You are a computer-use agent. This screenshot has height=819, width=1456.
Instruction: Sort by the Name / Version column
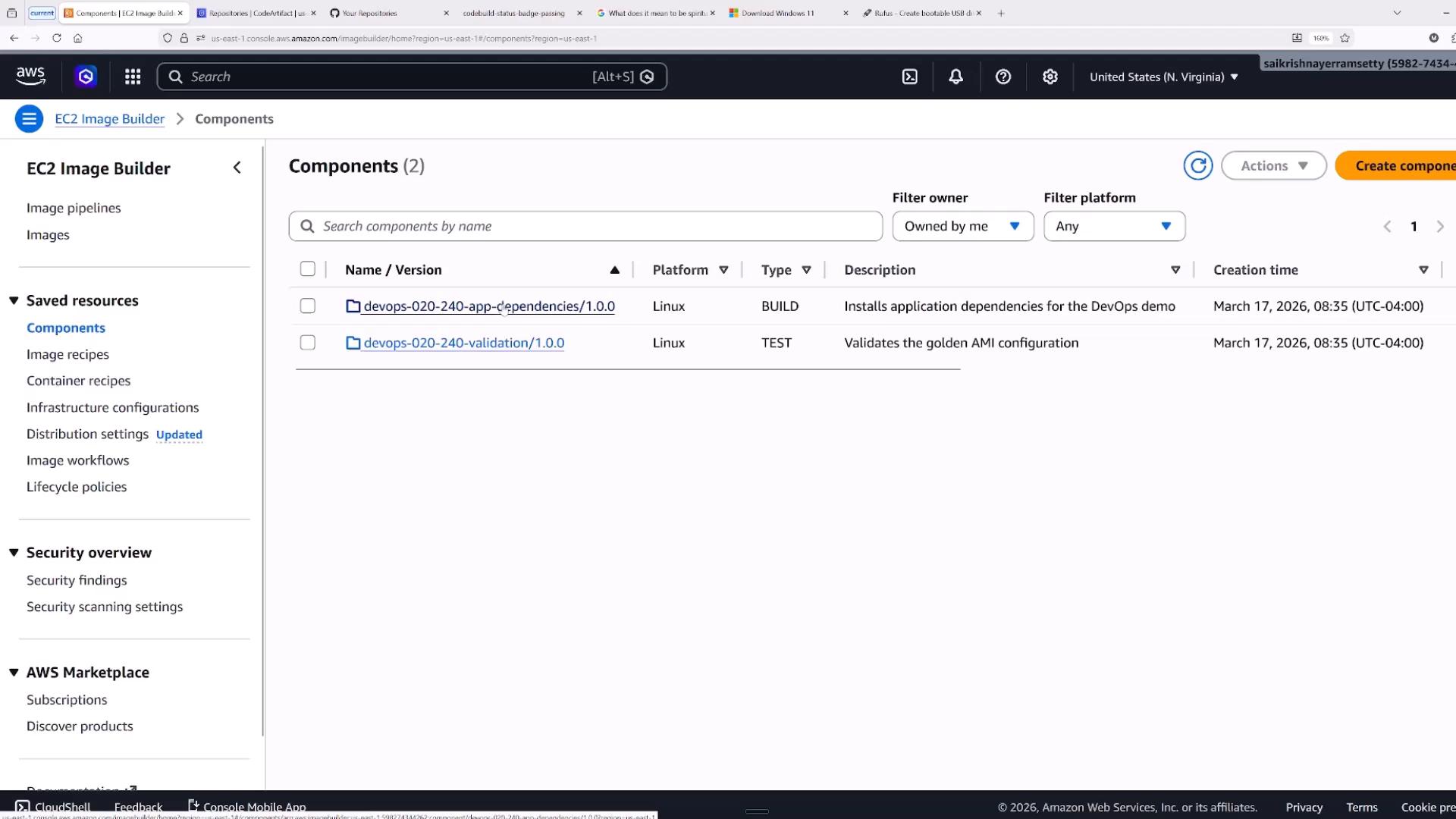(393, 270)
